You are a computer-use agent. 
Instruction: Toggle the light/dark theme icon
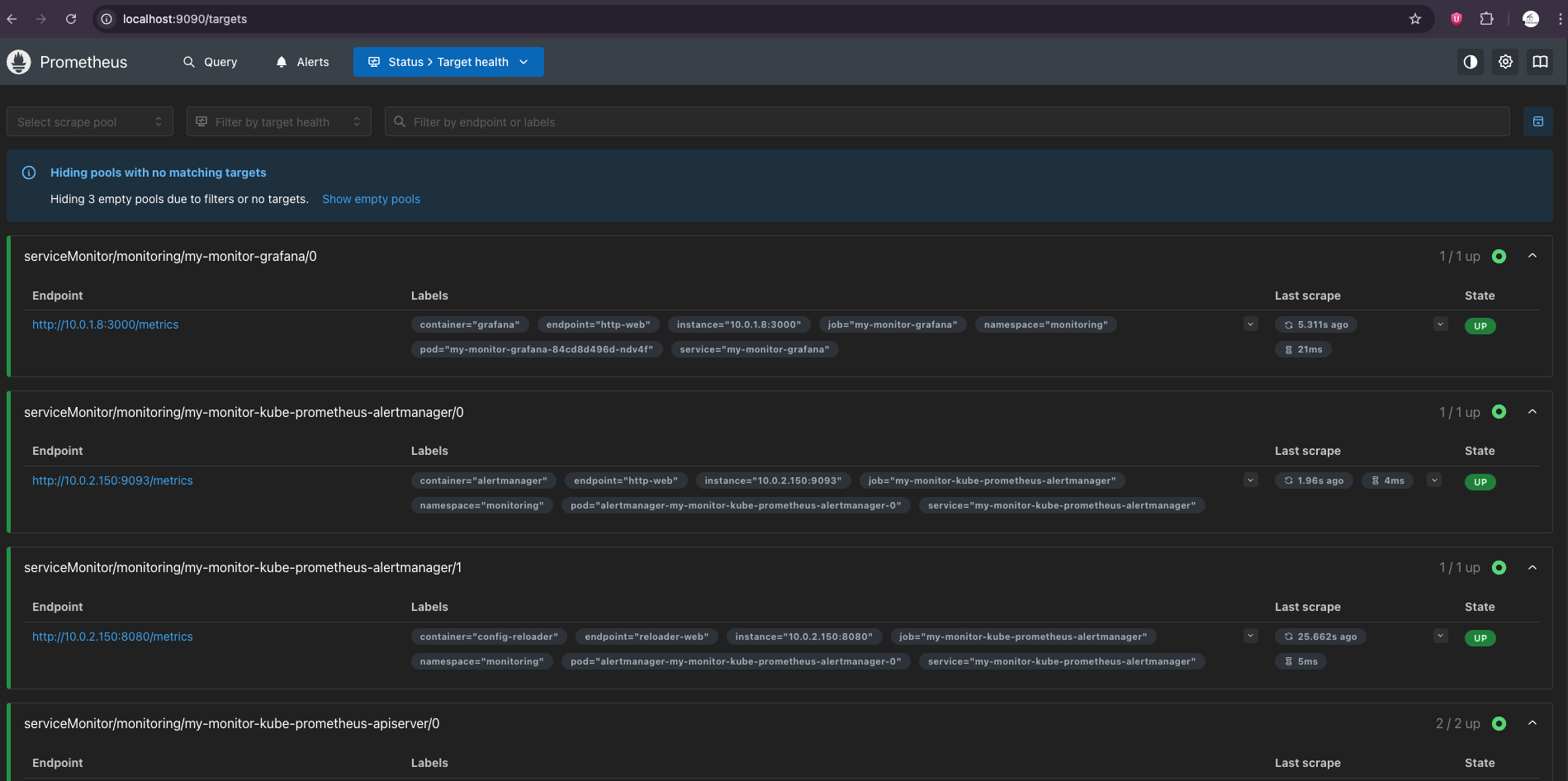point(1471,62)
